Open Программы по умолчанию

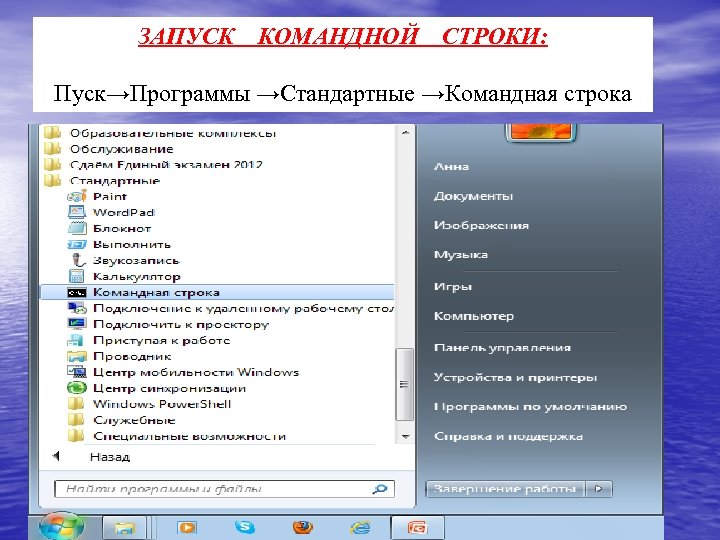530,407
